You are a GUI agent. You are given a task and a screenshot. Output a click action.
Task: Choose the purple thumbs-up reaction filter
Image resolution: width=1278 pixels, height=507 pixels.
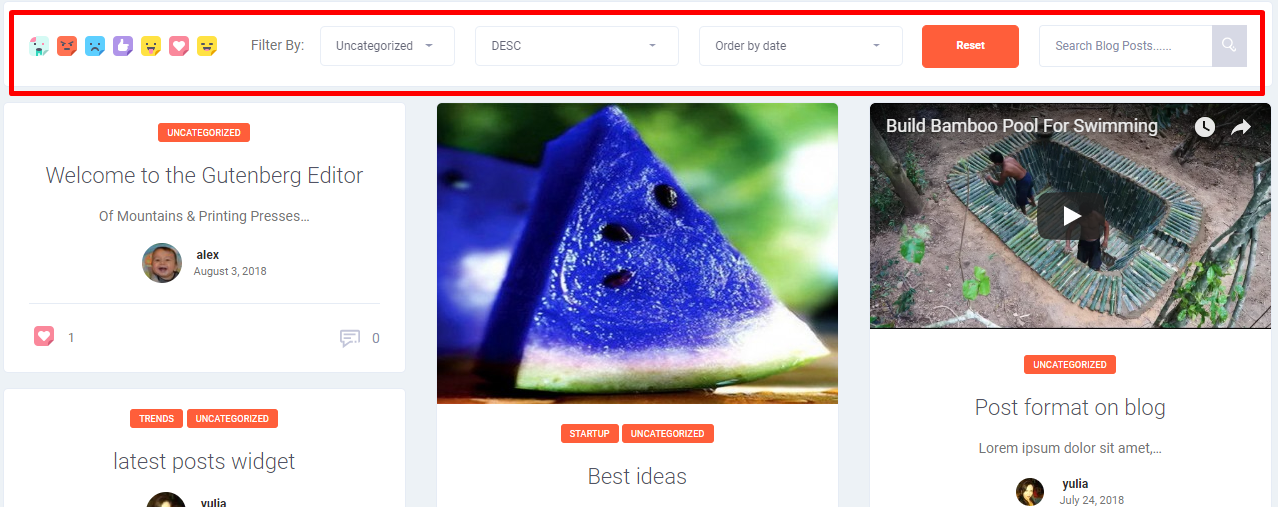pos(123,46)
